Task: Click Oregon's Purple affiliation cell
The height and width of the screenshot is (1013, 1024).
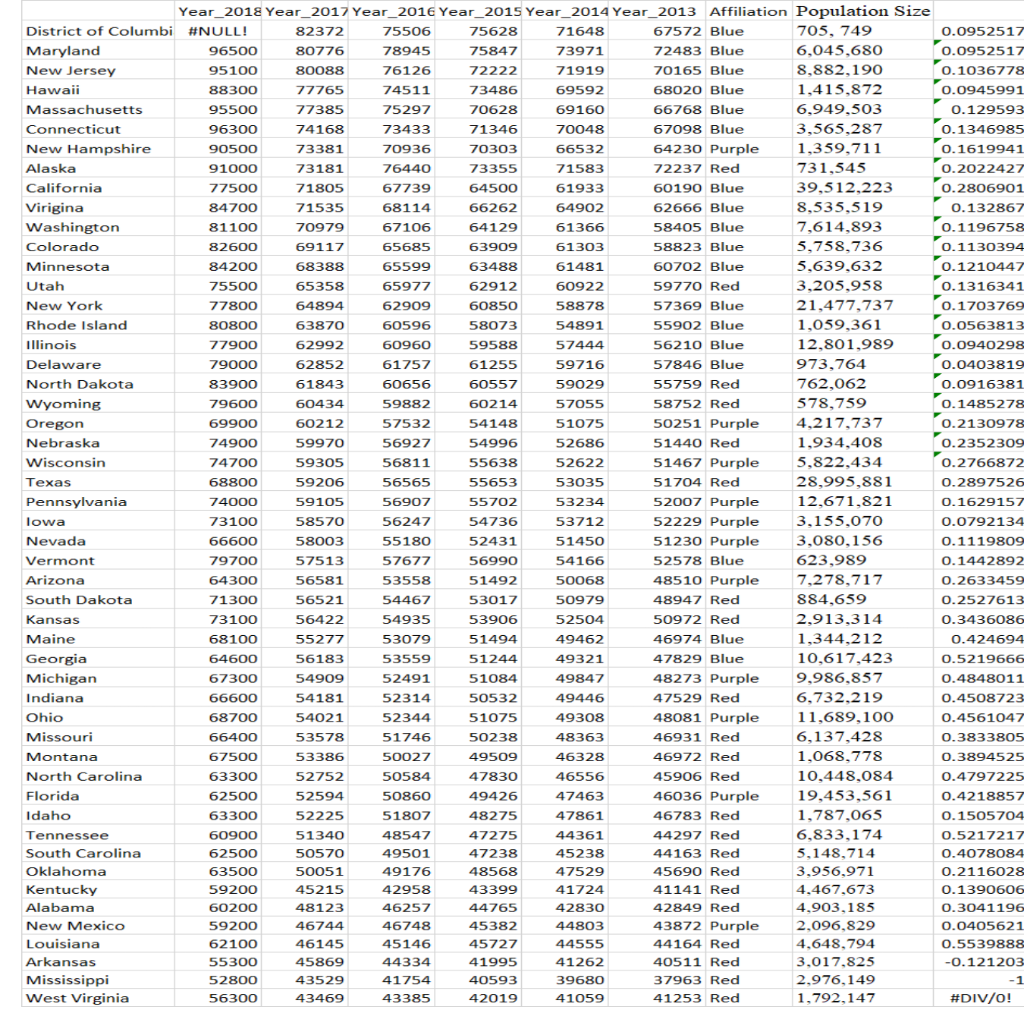Action: (x=748, y=423)
